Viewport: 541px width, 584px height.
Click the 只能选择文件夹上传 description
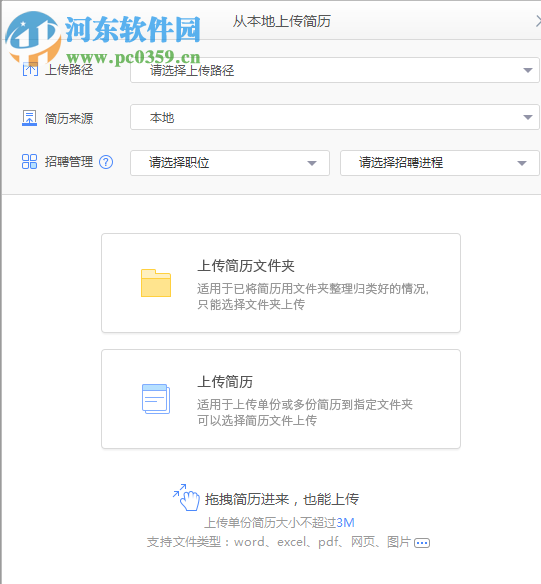click(x=251, y=305)
